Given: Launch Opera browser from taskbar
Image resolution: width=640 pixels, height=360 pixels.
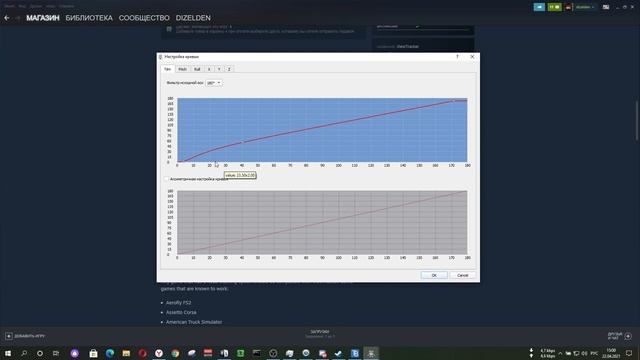Looking at the screenshot, I should pyautogui.click(x=142, y=353).
